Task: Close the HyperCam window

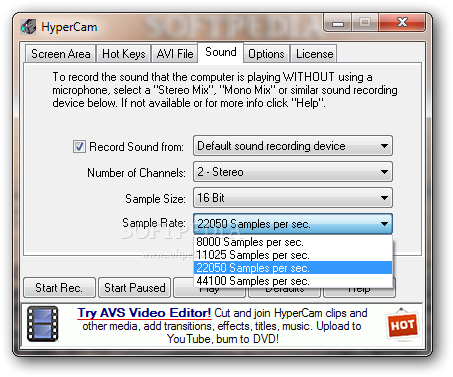Action: pyautogui.click(x=402, y=23)
